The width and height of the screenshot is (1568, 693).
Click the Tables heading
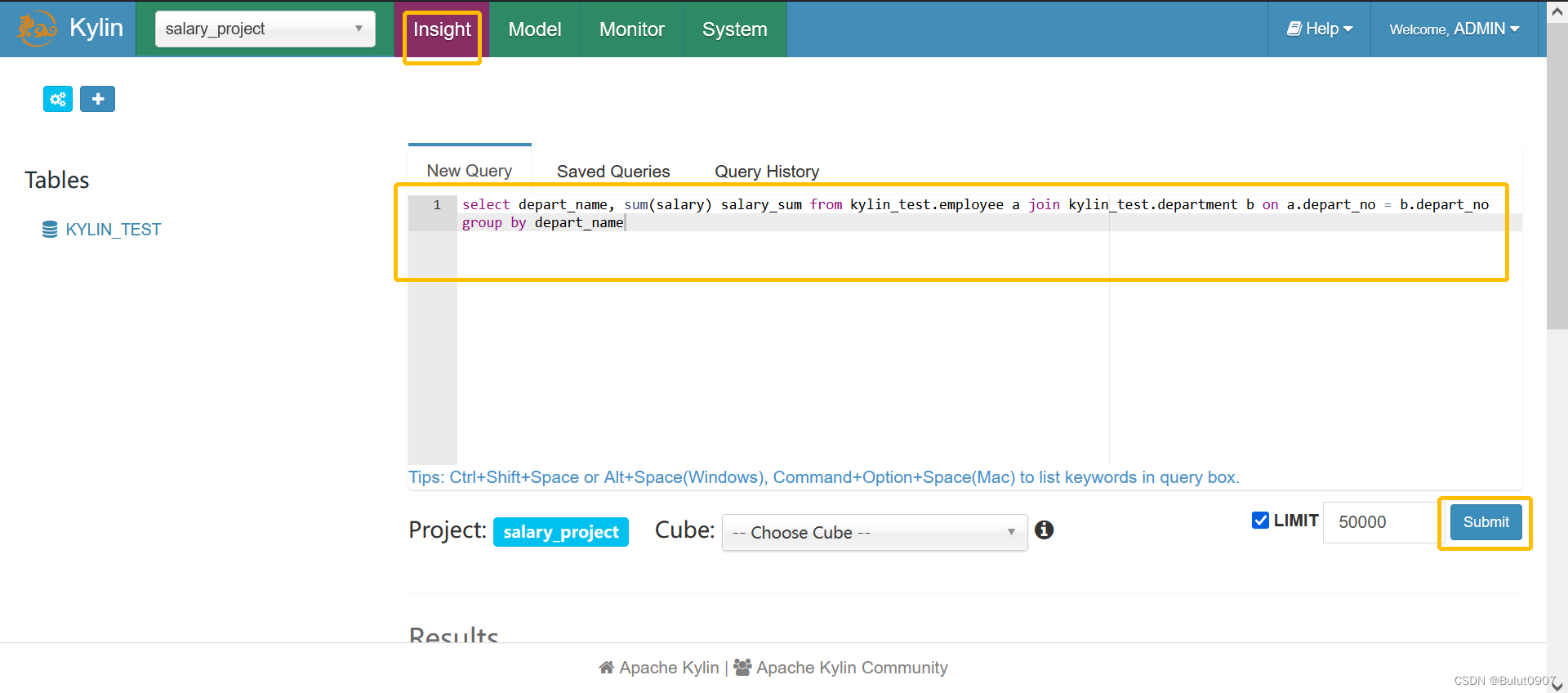pos(57,180)
